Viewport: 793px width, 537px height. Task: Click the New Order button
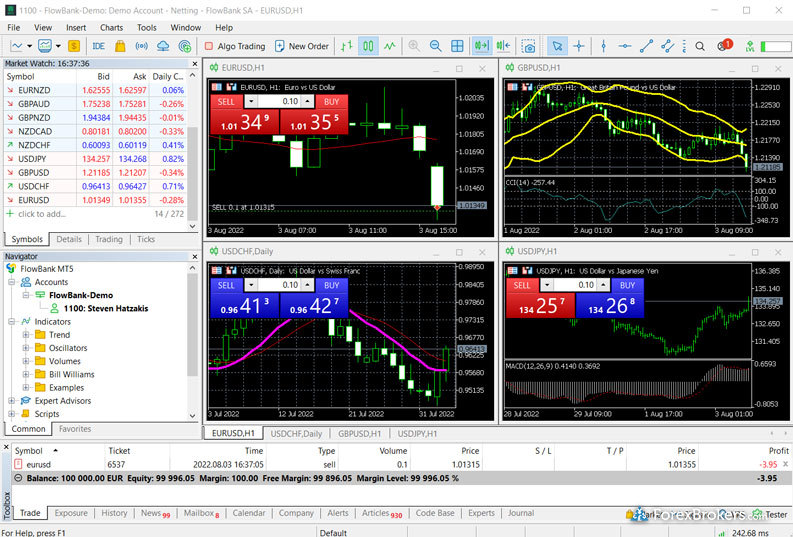coord(301,46)
